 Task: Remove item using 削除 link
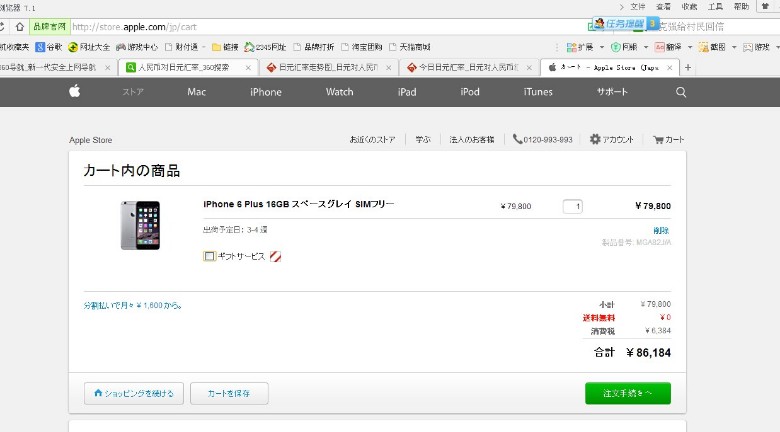tap(661, 230)
